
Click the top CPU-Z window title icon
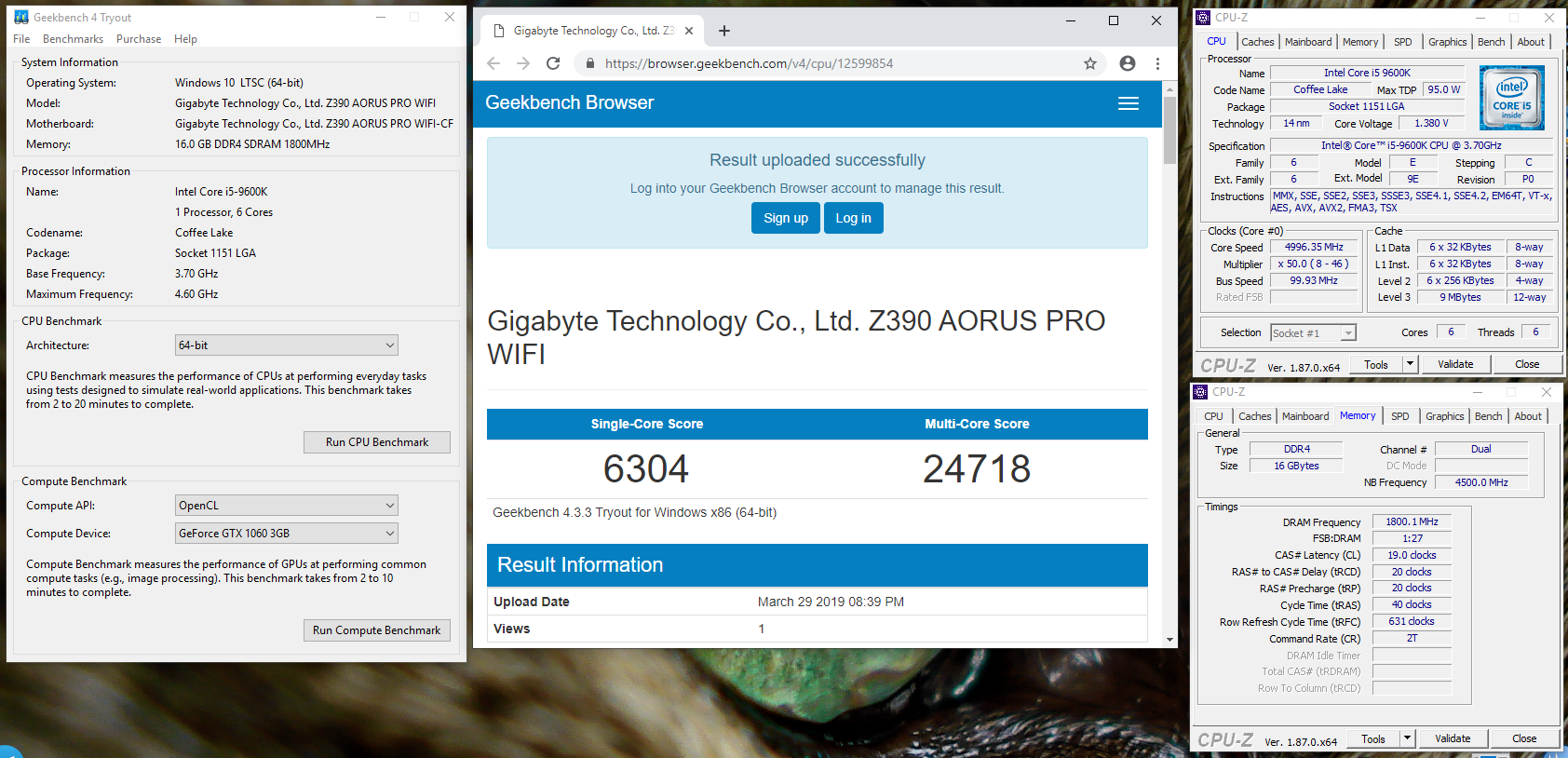[x=1203, y=17]
